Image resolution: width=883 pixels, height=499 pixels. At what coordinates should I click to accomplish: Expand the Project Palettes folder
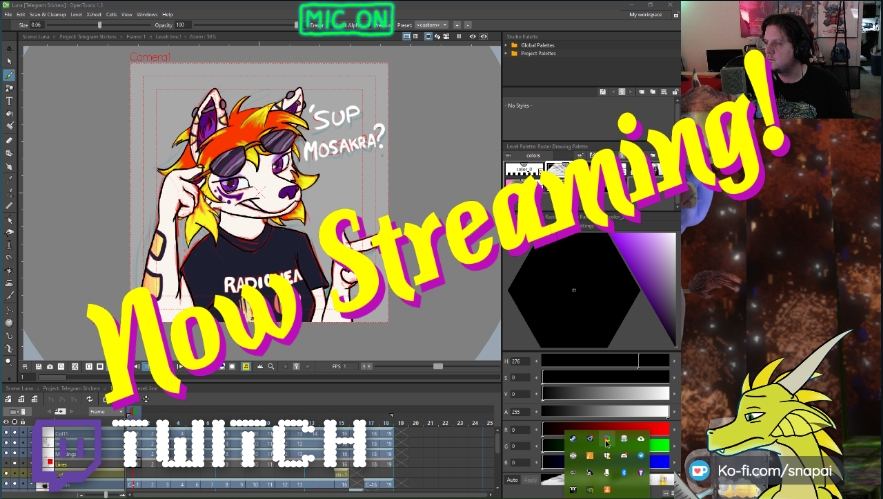point(506,54)
